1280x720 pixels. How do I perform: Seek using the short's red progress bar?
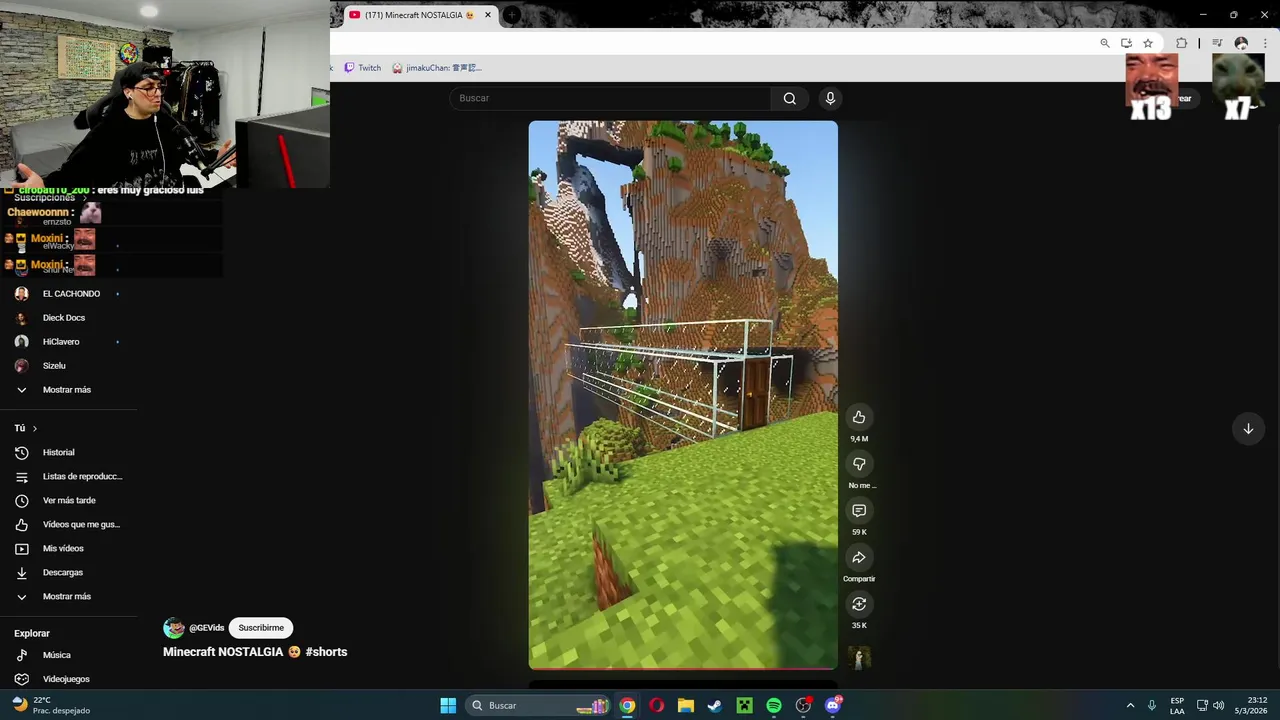pos(683,668)
